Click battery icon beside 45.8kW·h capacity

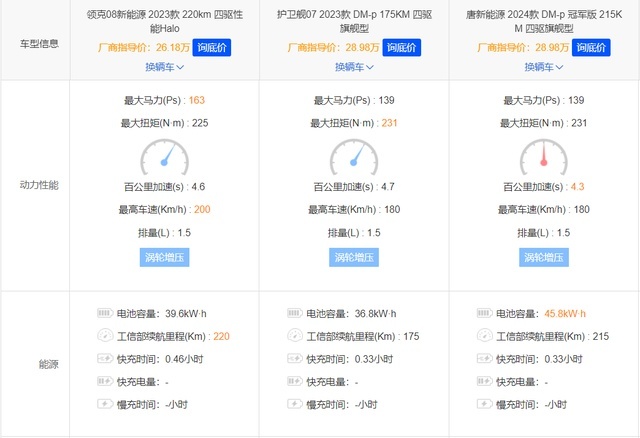pos(484,313)
